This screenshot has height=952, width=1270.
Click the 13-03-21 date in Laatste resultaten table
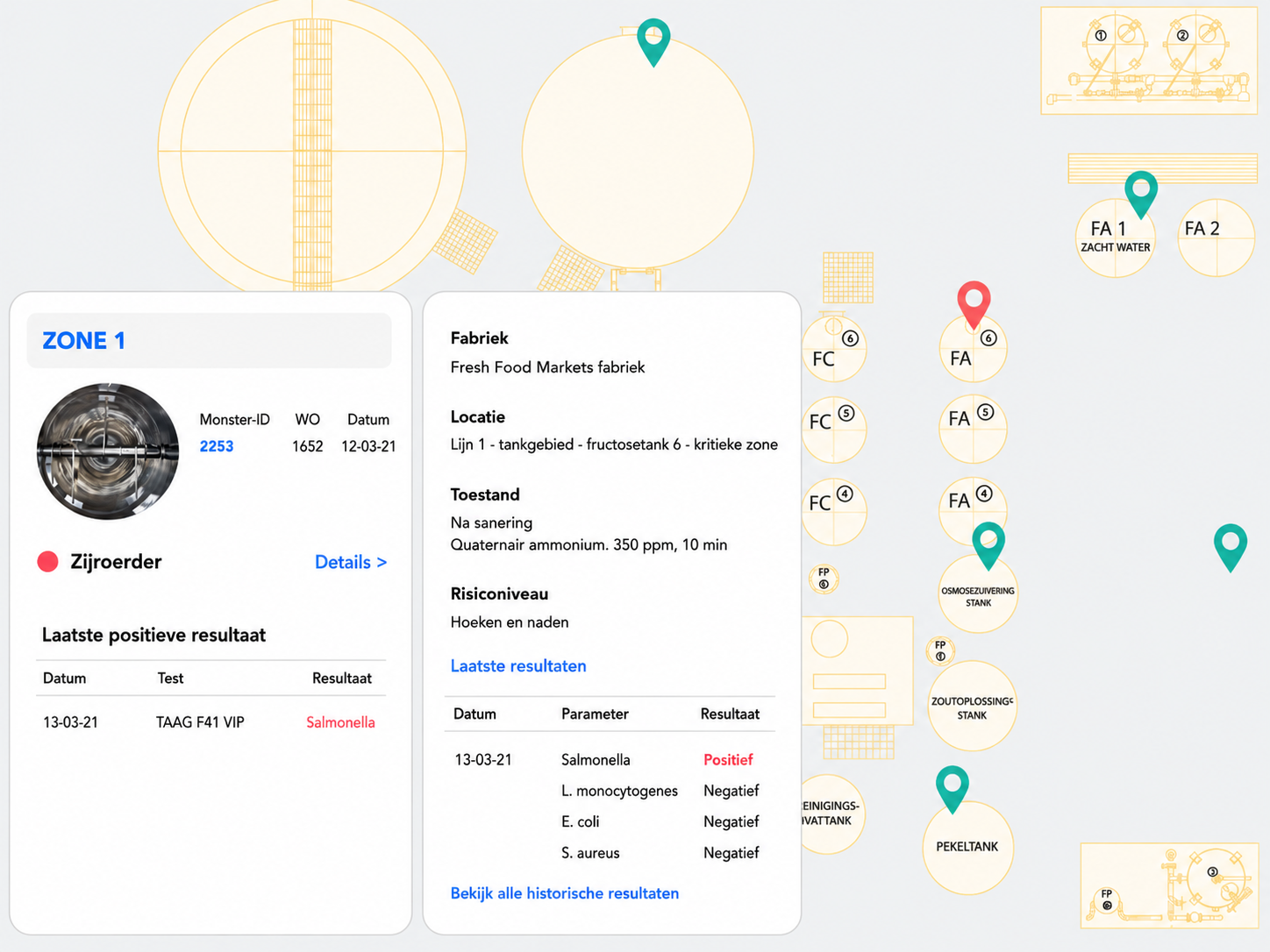tap(483, 760)
